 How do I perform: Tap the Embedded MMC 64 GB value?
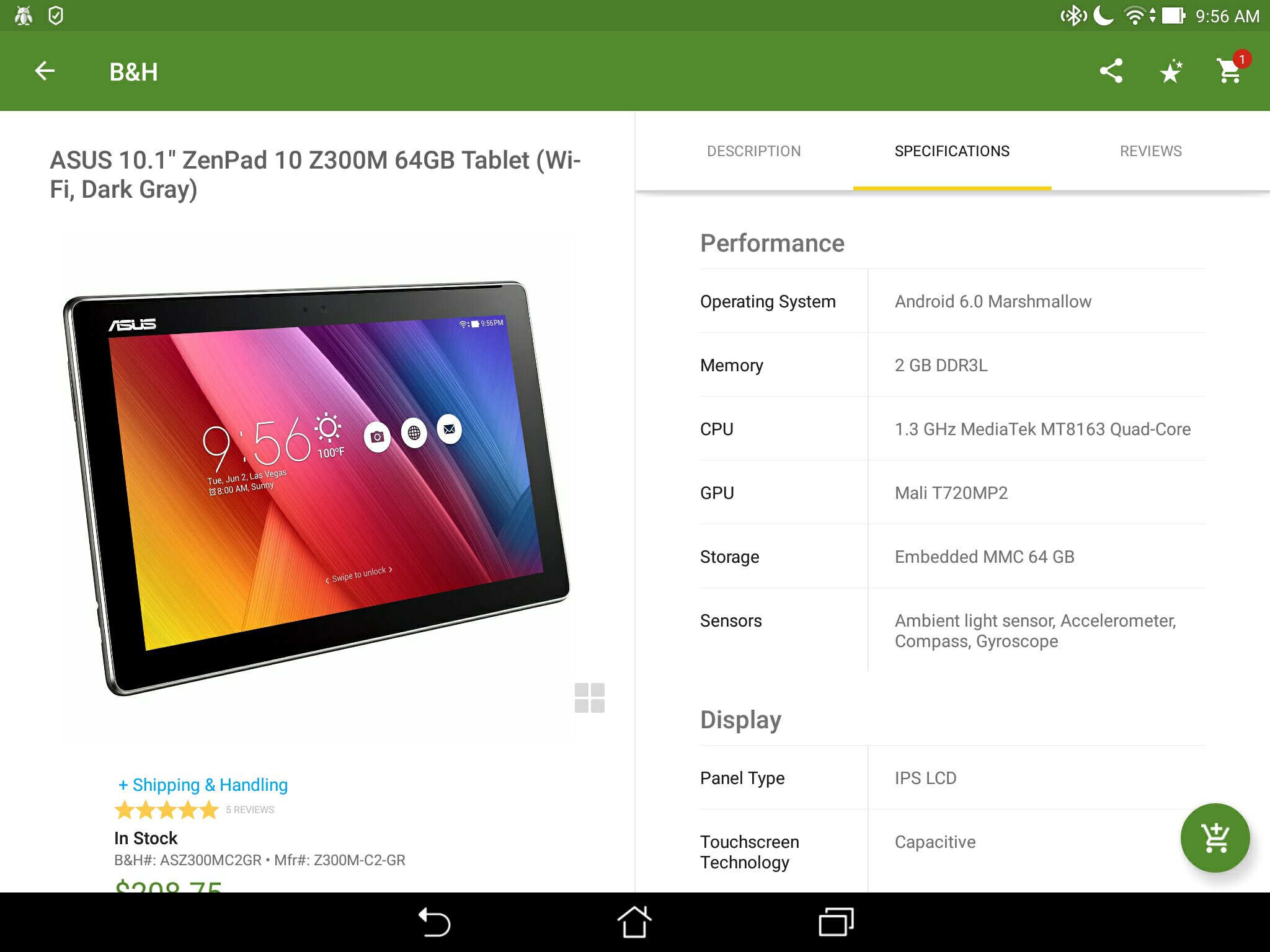point(984,557)
